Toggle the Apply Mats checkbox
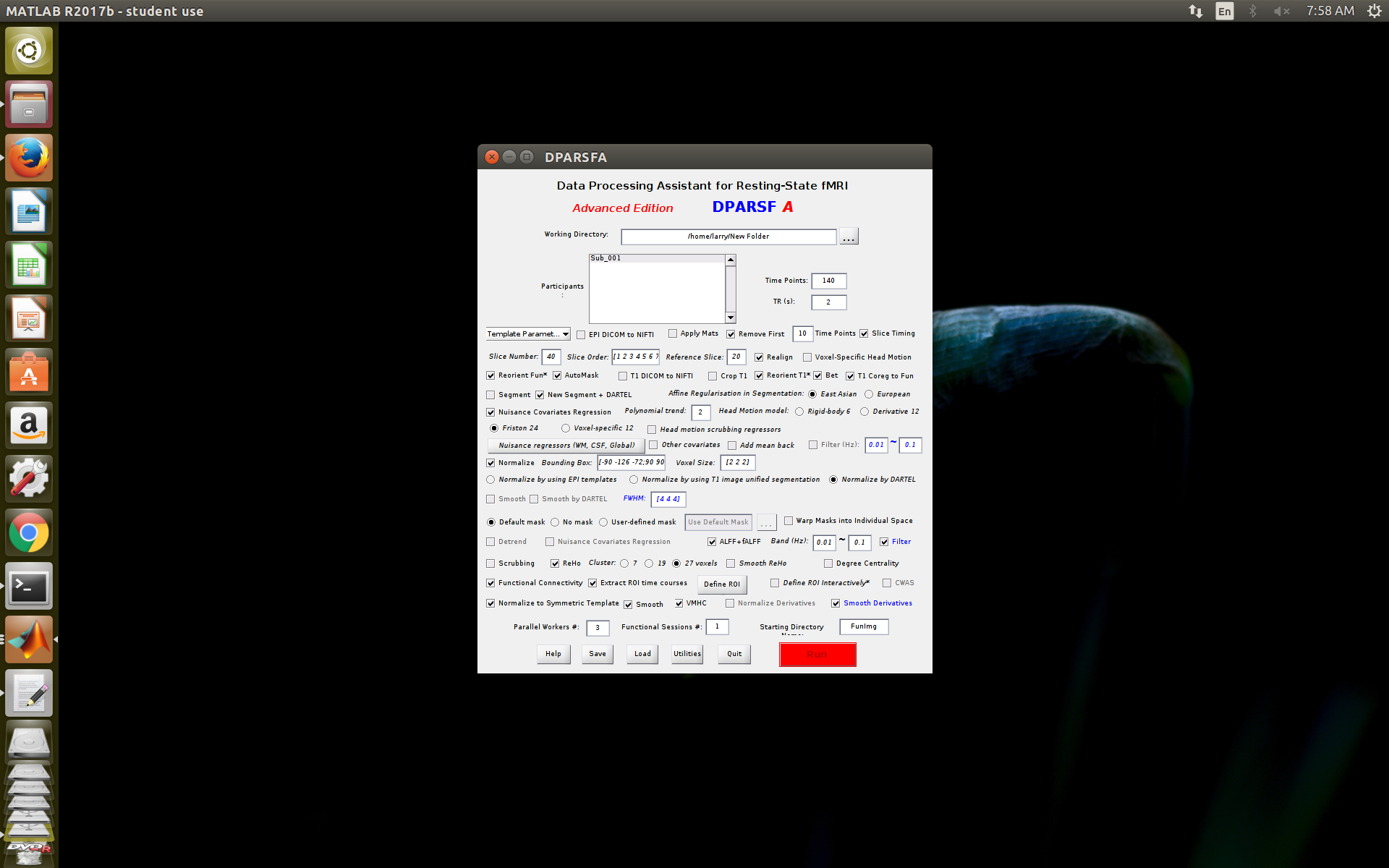The height and width of the screenshot is (868, 1389). pos(673,333)
